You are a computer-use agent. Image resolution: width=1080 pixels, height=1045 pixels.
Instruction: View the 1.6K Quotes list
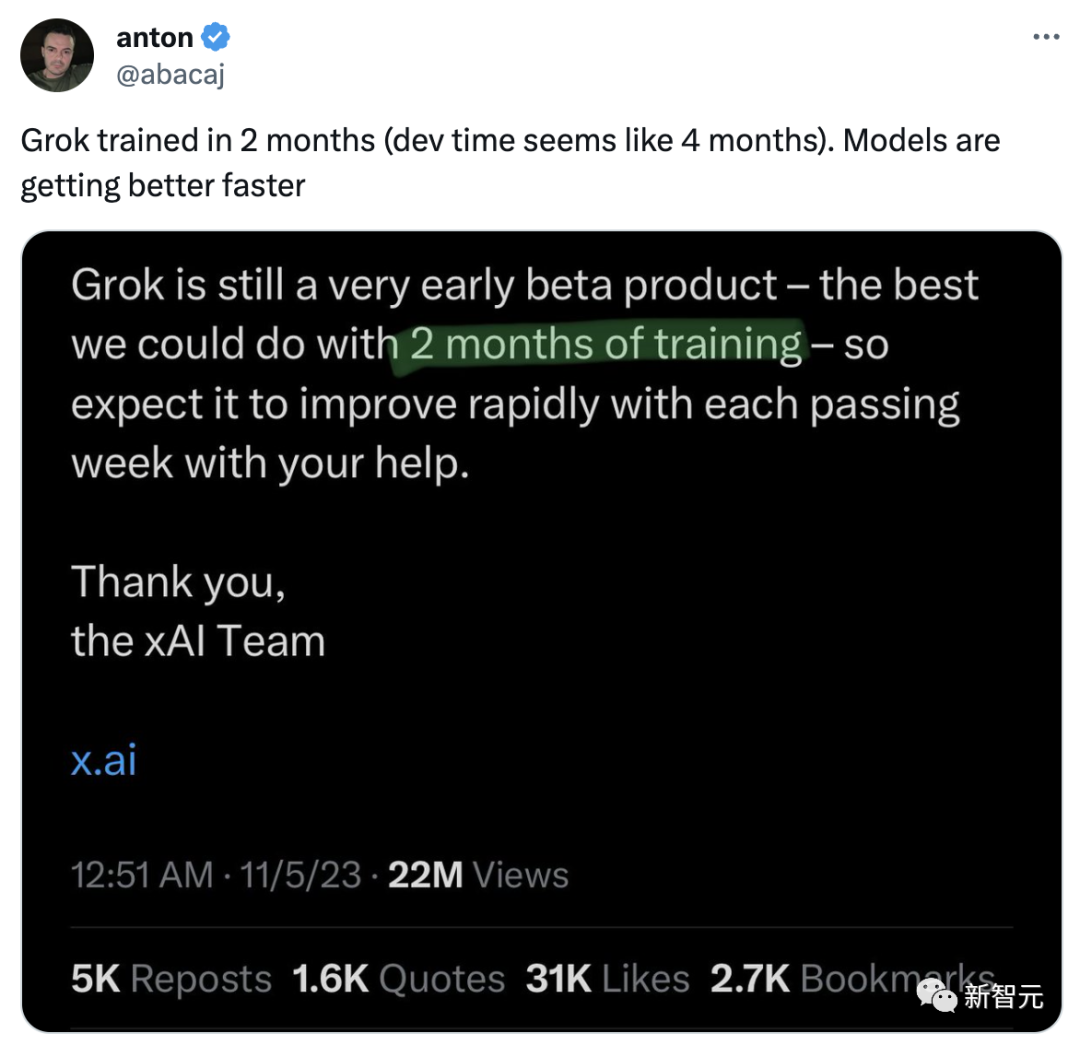point(398,978)
